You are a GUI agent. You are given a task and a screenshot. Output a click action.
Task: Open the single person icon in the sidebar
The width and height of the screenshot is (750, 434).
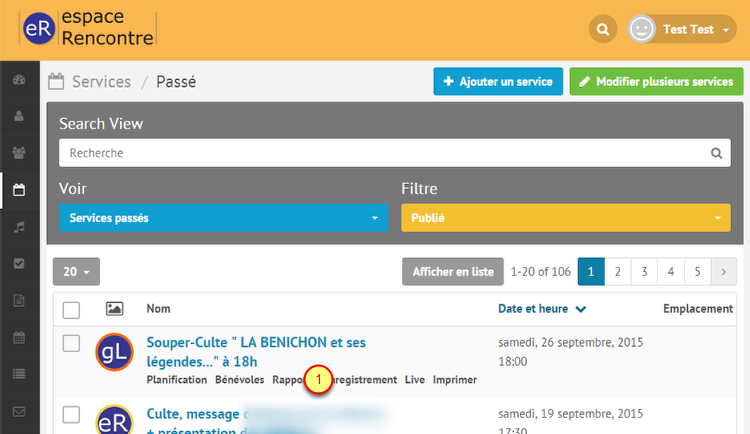pyautogui.click(x=19, y=116)
